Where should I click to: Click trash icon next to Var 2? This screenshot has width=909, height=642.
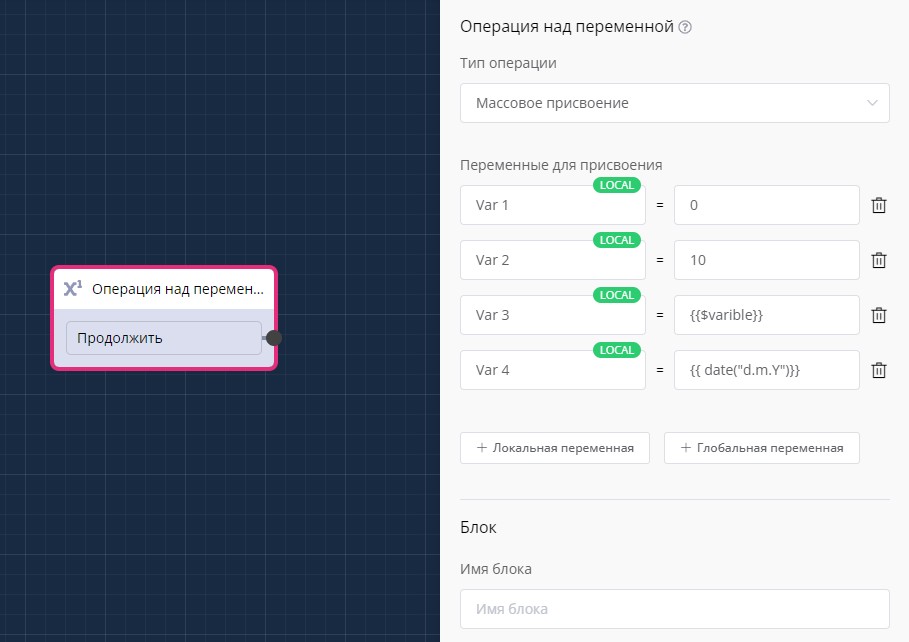(879, 260)
